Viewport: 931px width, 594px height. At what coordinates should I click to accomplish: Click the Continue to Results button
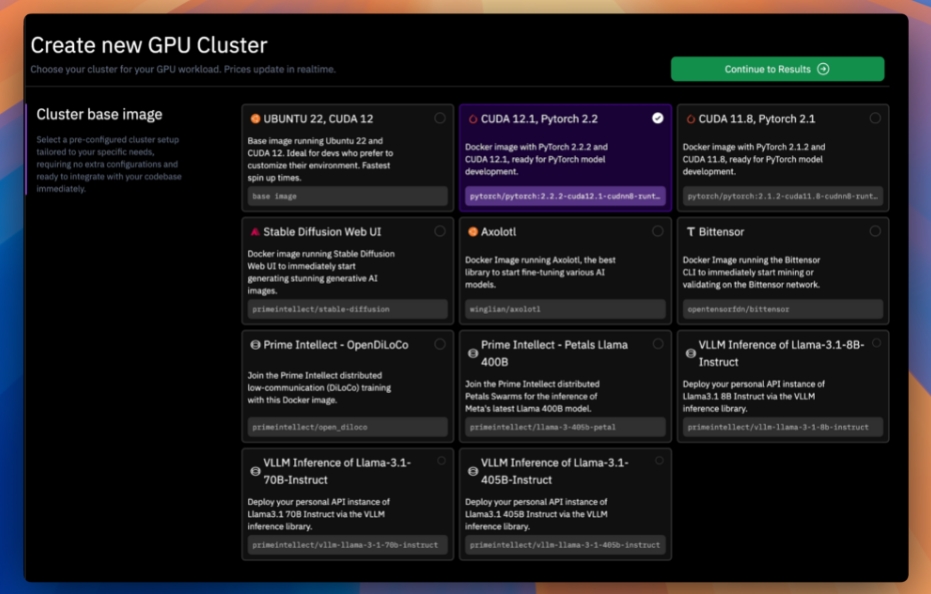tap(777, 69)
